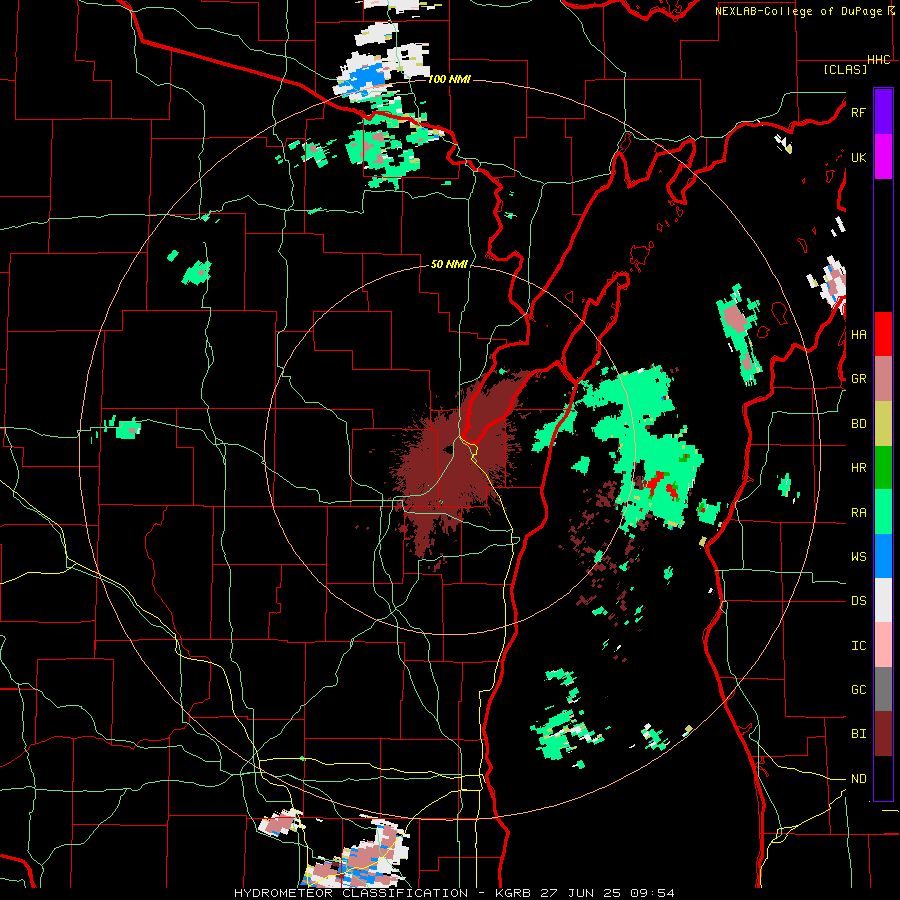Select the pinkish GR legend color swatch
The image size is (900, 900).
point(883,378)
